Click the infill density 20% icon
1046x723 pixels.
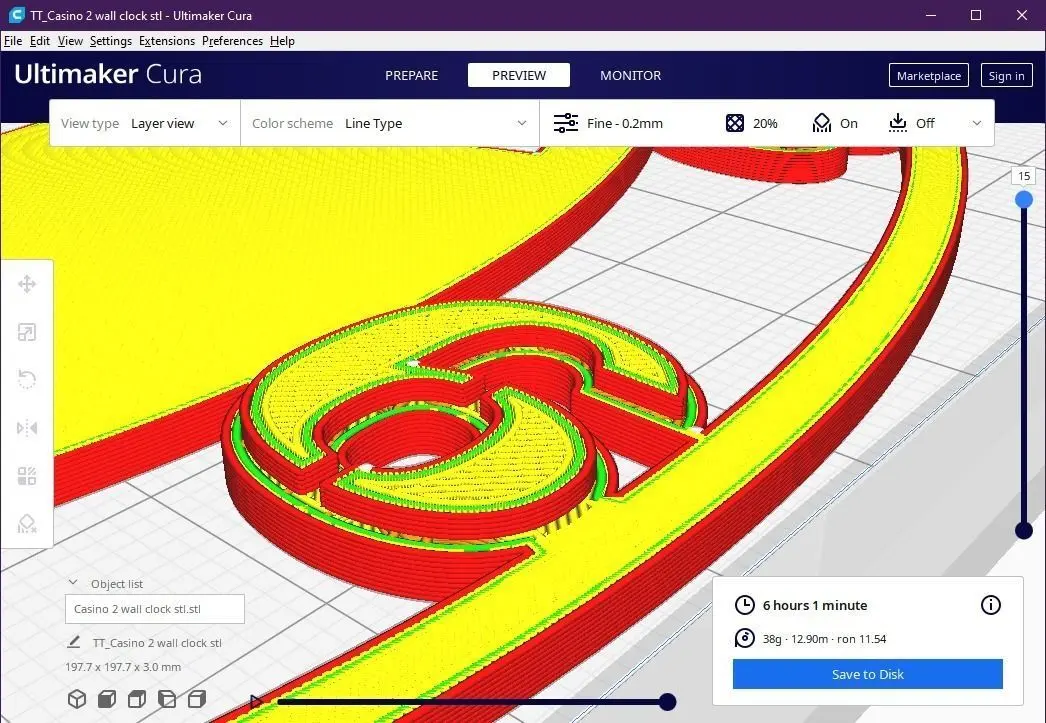tap(734, 123)
